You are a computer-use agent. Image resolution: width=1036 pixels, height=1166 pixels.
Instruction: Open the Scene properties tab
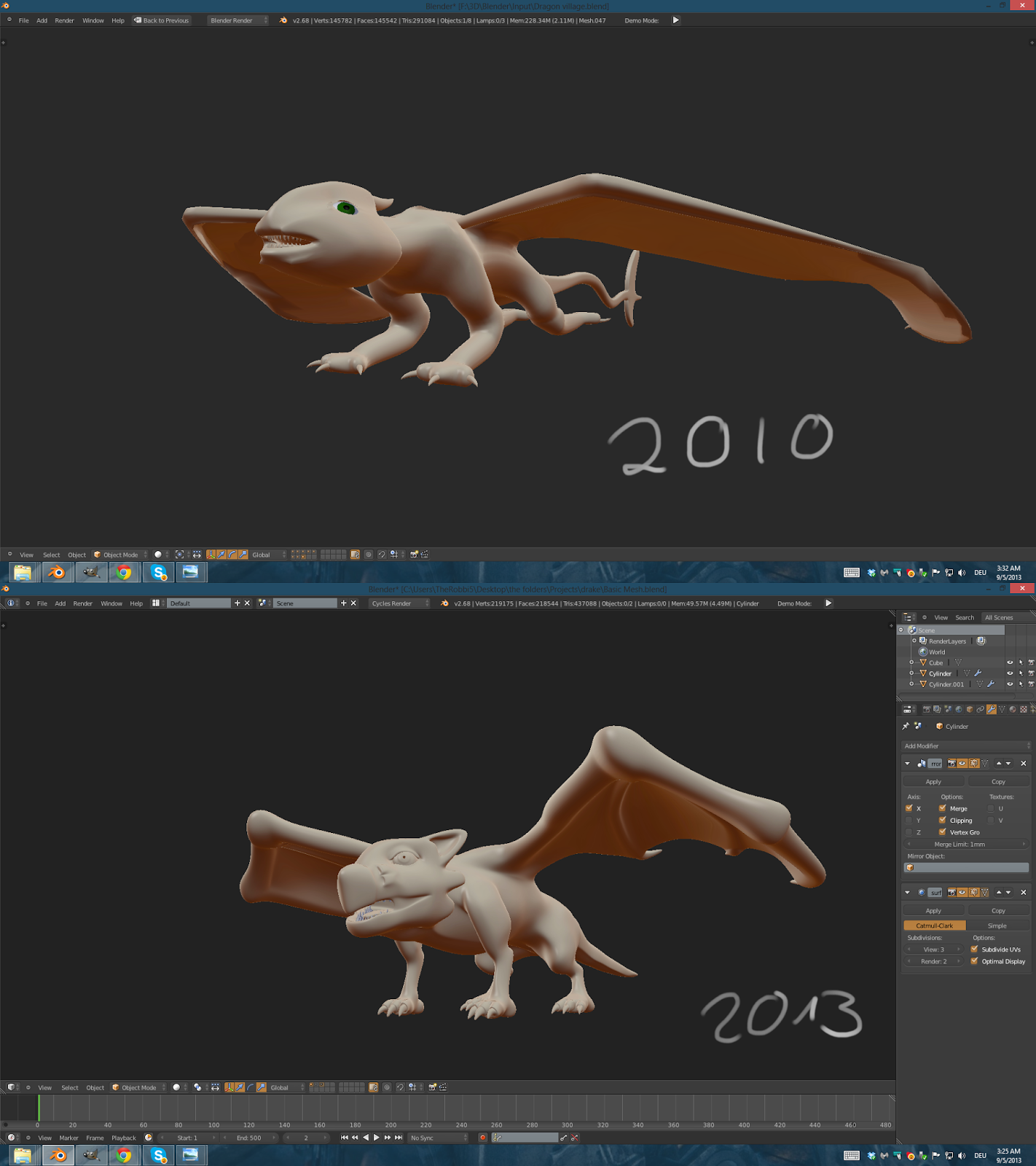coord(948,709)
